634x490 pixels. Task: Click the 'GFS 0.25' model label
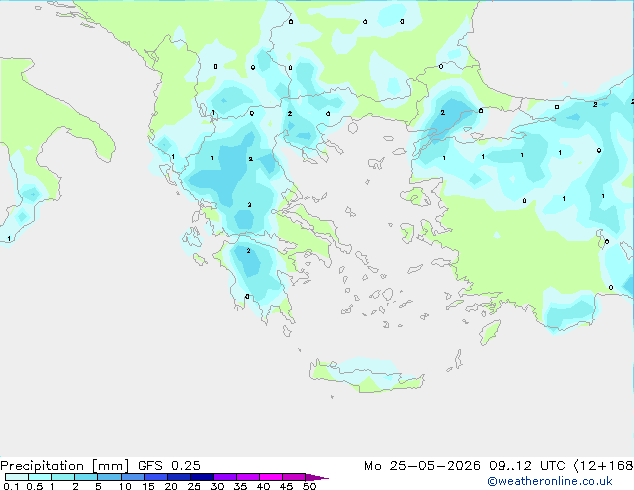169,466
